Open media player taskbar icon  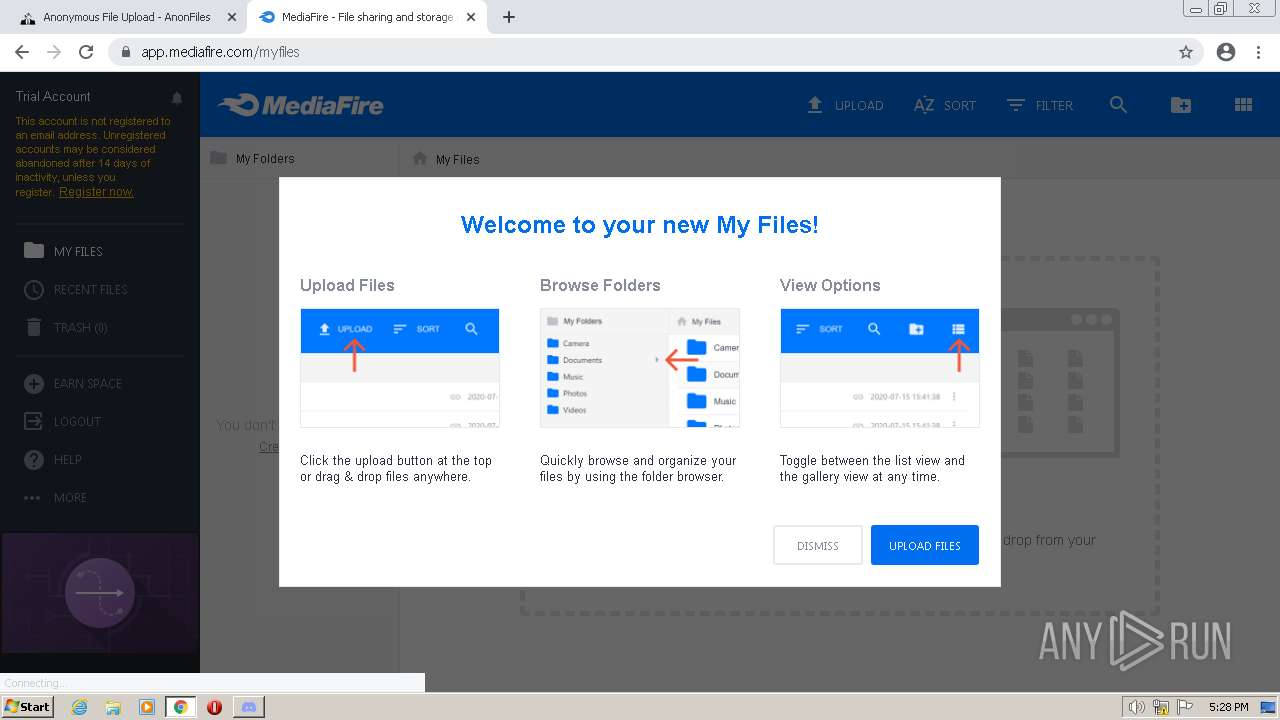147,707
